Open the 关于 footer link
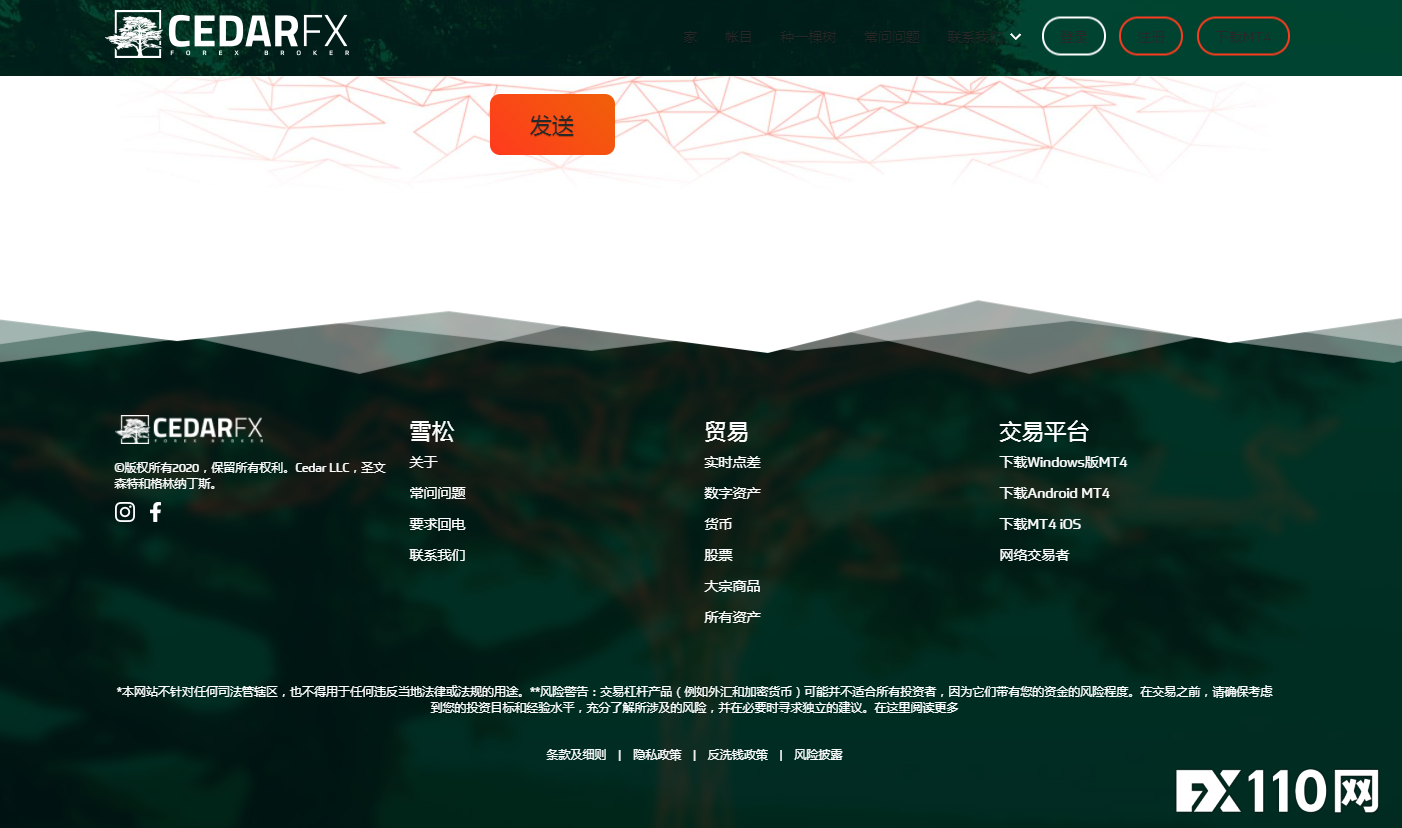This screenshot has height=828, width=1402. 423,462
